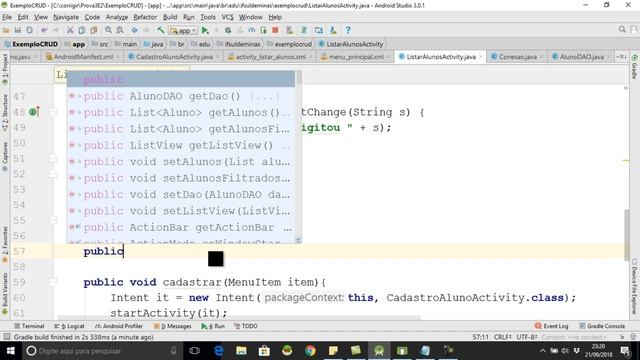Click the Save All toolbar icon
The height and width of the screenshot is (360, 640).
18,30
